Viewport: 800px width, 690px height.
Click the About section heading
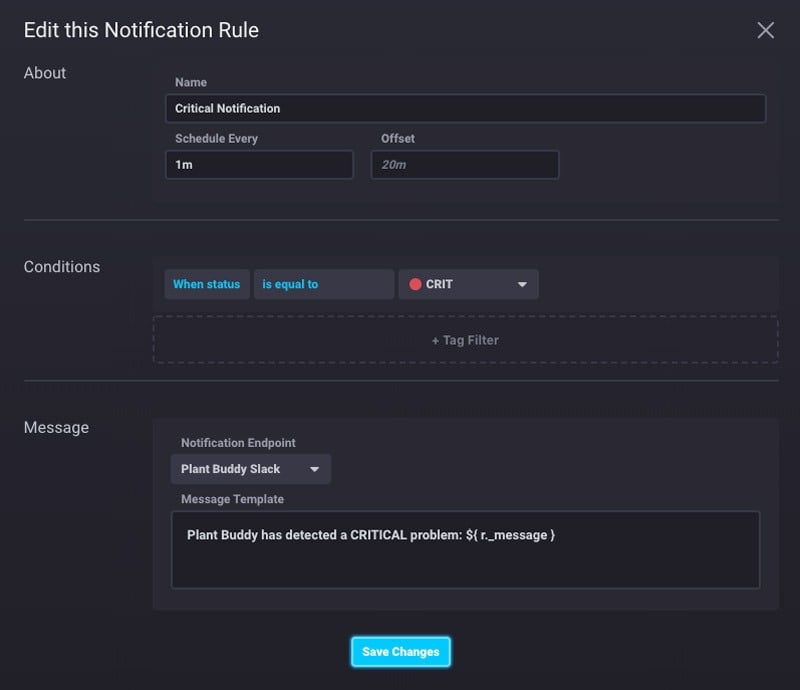(x=44, y=72)
